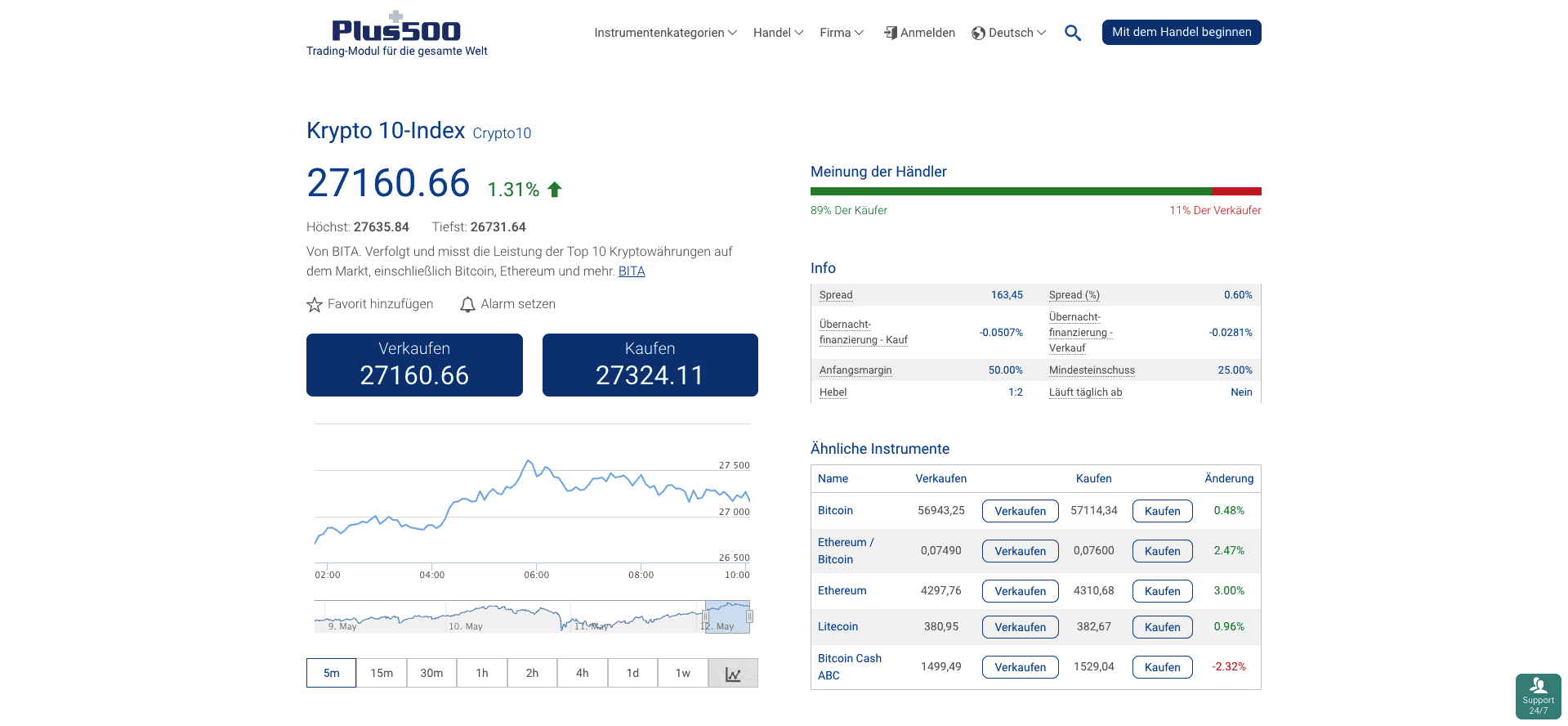This screenshot has height=726, width=1568.
Task: Select the 1h chart interval
Action: pyautogui.click(x=482, y=673)
